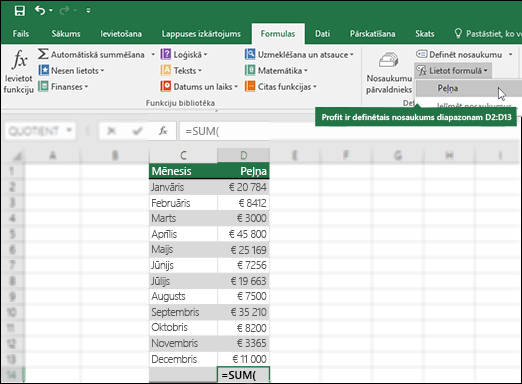Select the Maijs cell
Screen dimensions: 522x384
click(x=183, y=250)
